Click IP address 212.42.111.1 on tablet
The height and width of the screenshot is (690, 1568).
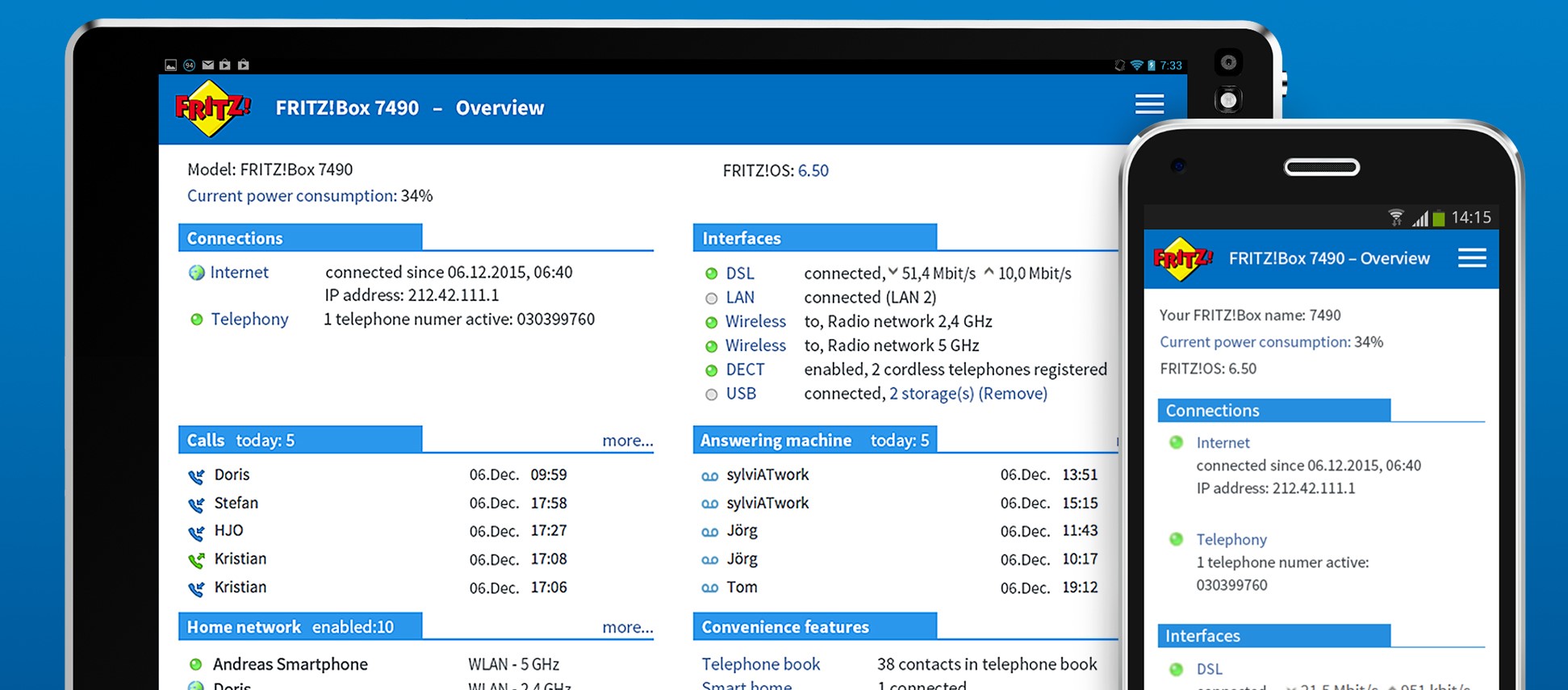[412, 295]
